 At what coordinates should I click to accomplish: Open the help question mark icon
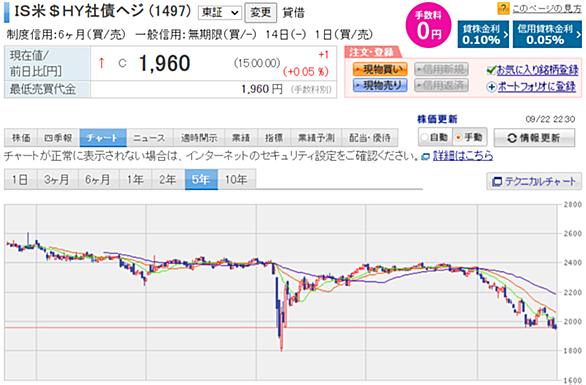pos(503,8)
